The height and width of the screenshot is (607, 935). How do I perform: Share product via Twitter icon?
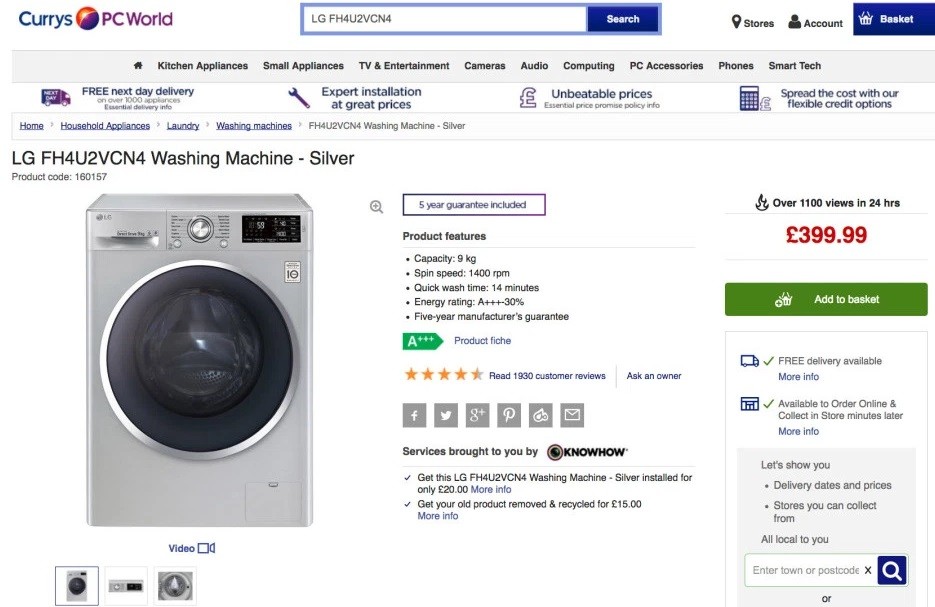(446, 415)
